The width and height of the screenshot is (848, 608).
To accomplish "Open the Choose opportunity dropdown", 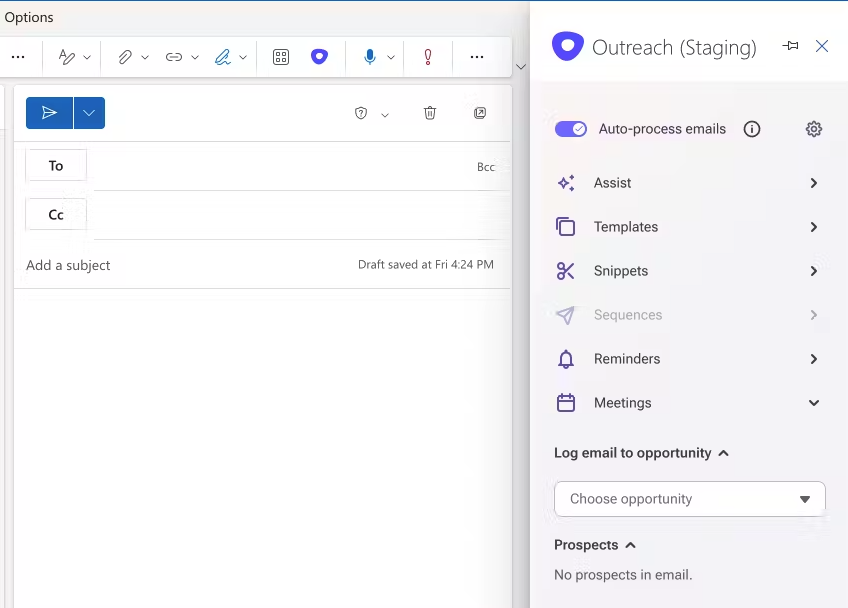I will (x=689, y=499).
